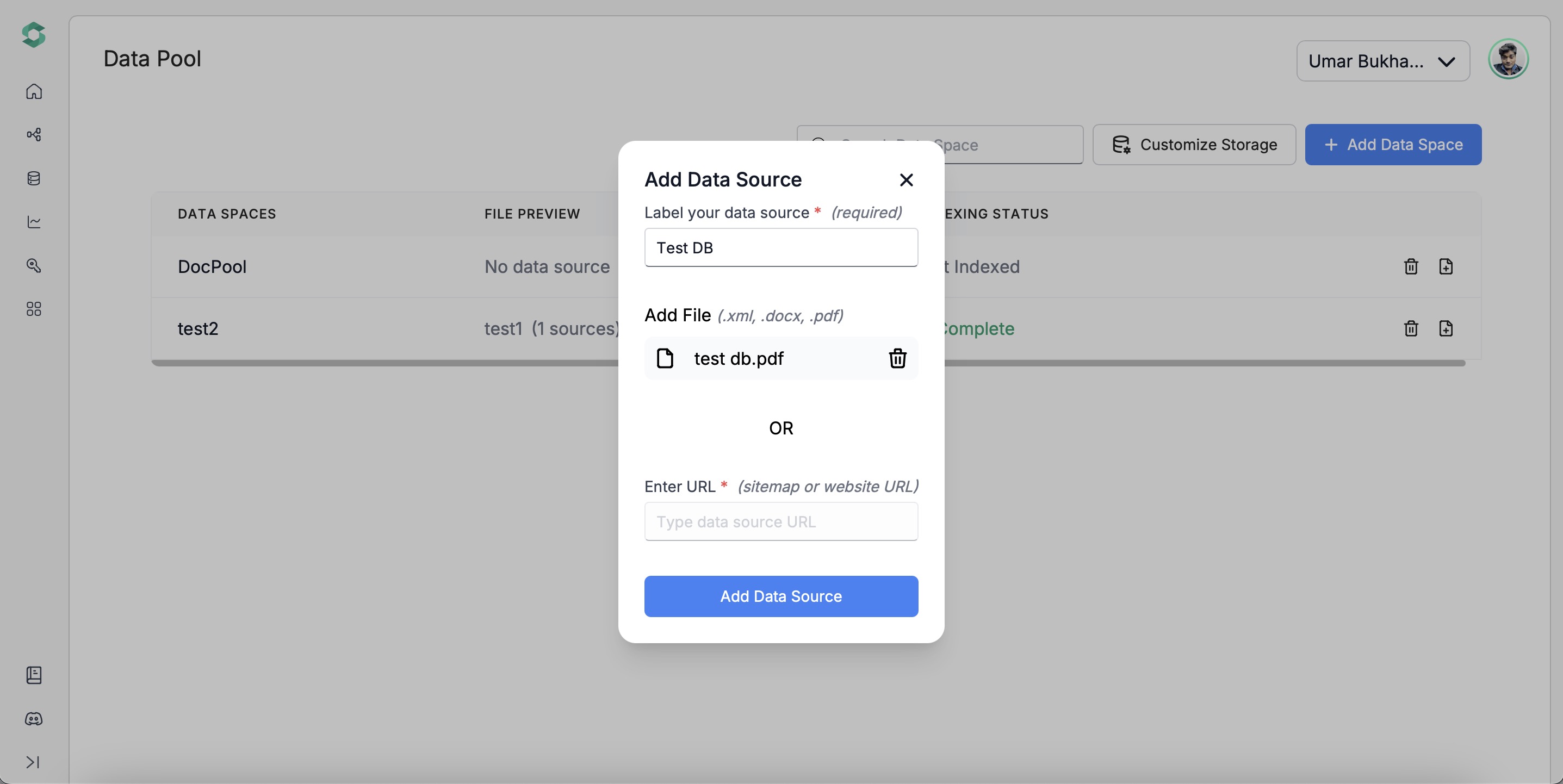The height and width of the screenshot is (784, 1563).
Task: Close the Add Data Source dialog
Action: (x=906, y=179)
